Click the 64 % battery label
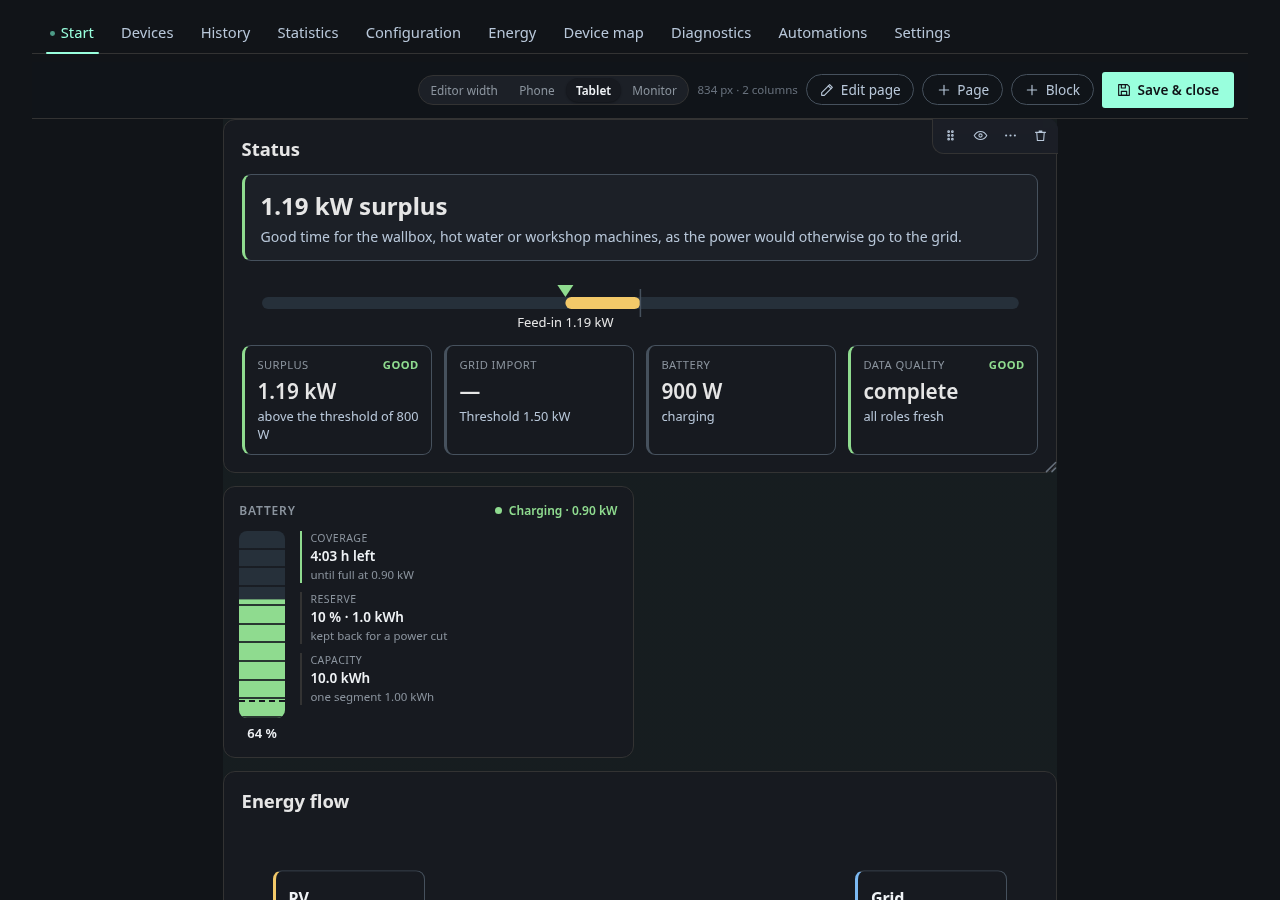The width and height of the screenshot is (1280, 900). [x=262, y=734]
